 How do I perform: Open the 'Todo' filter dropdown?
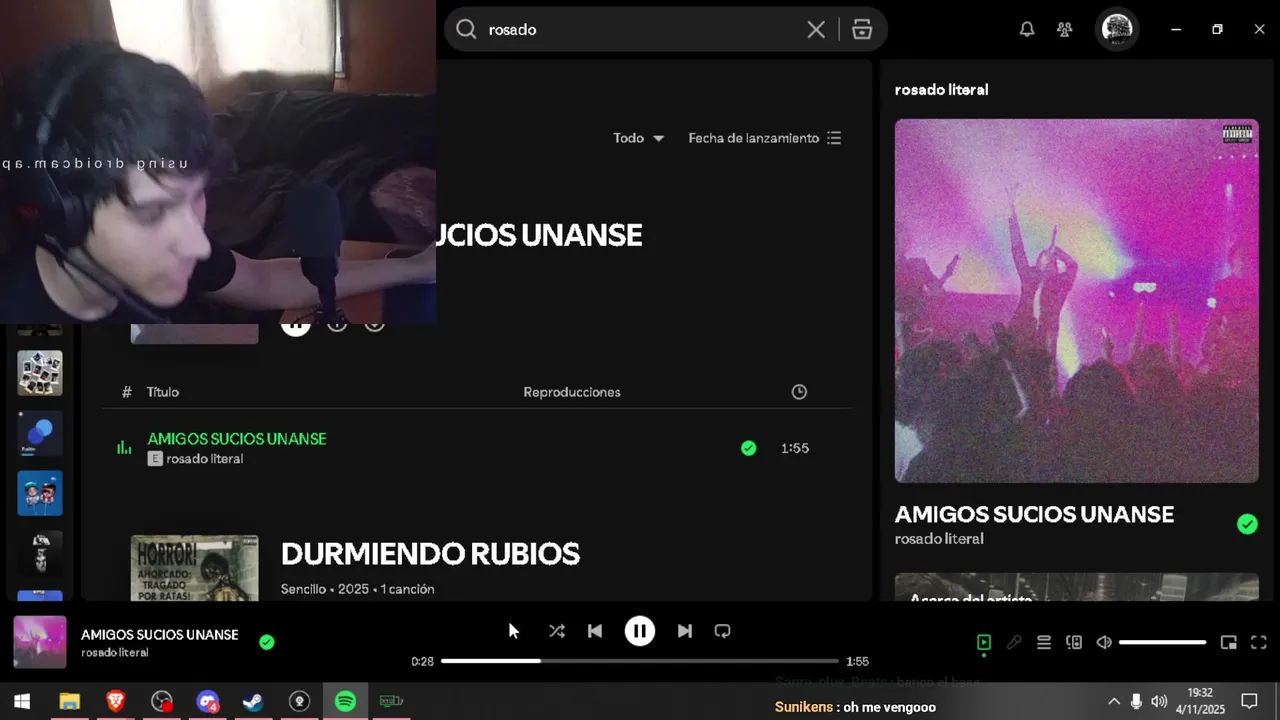point(639,138)
